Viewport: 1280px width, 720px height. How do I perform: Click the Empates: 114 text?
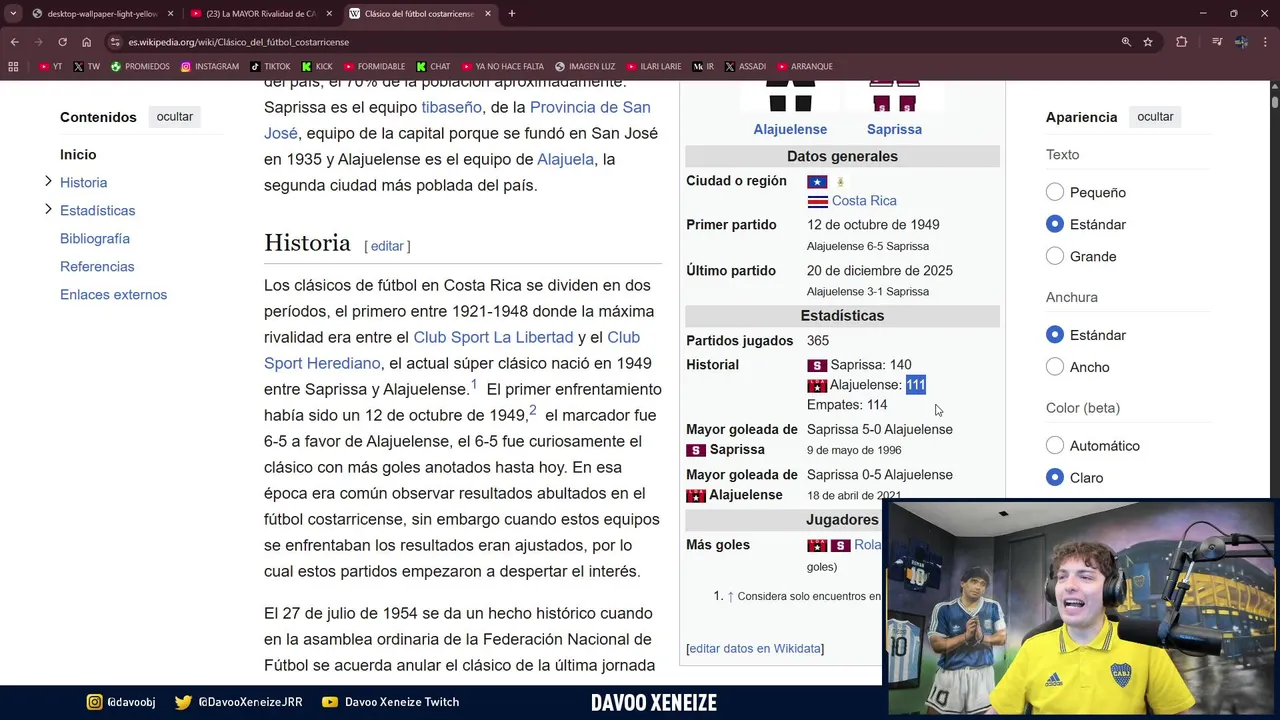point(847,405)
